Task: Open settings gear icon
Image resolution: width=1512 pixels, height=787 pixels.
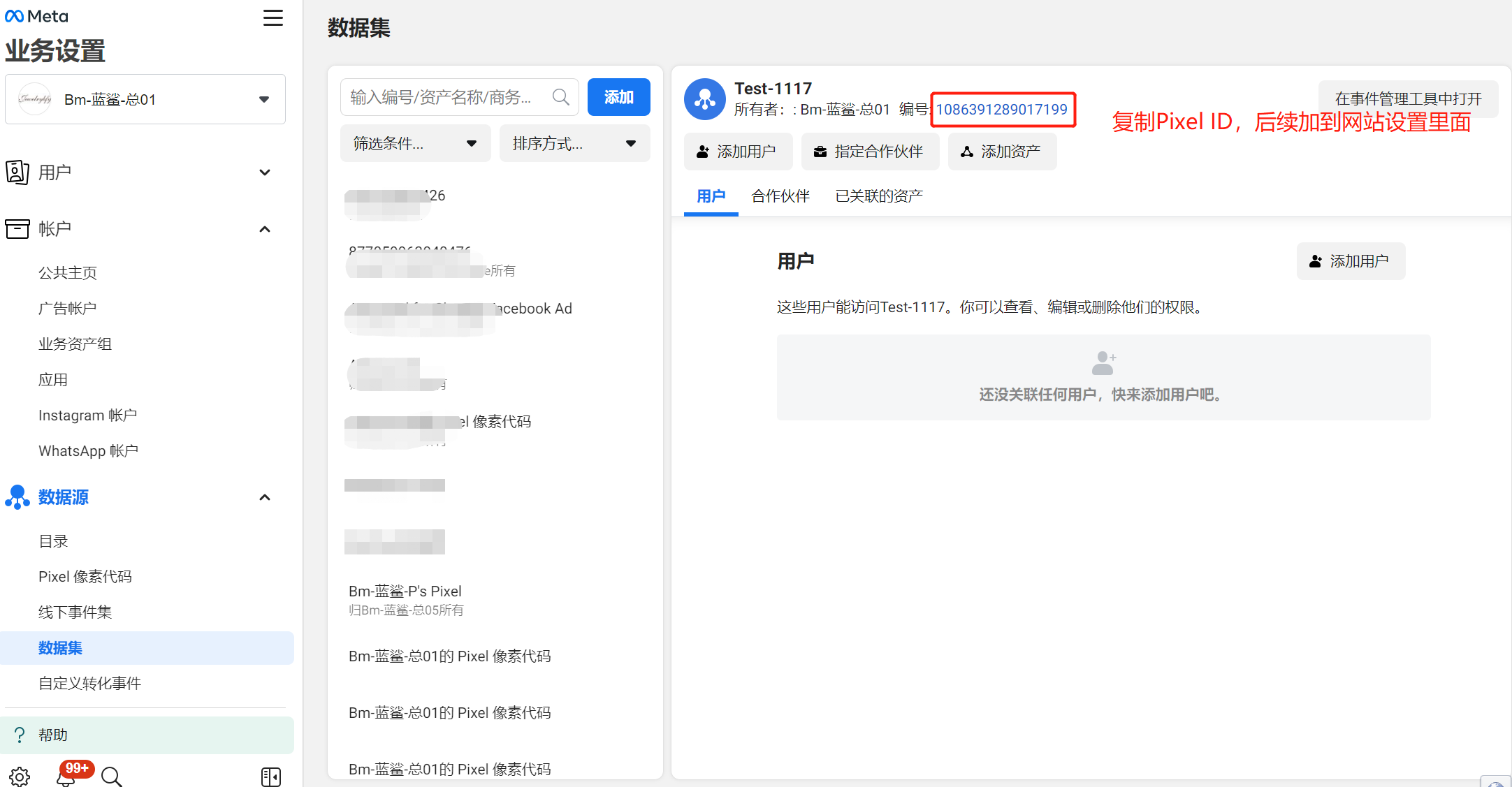Action: pyautogui.click(x=20, y=777)
